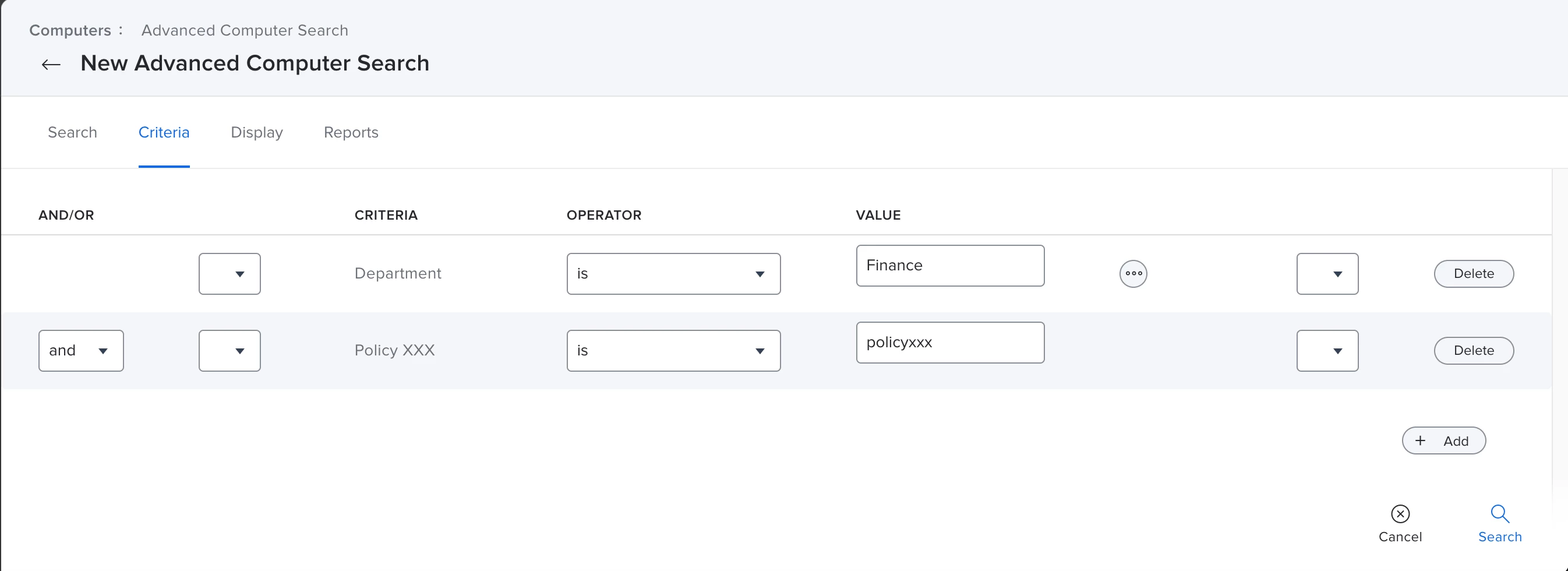Expand the operator dropdown for Policy XXX

click(673, 351)
